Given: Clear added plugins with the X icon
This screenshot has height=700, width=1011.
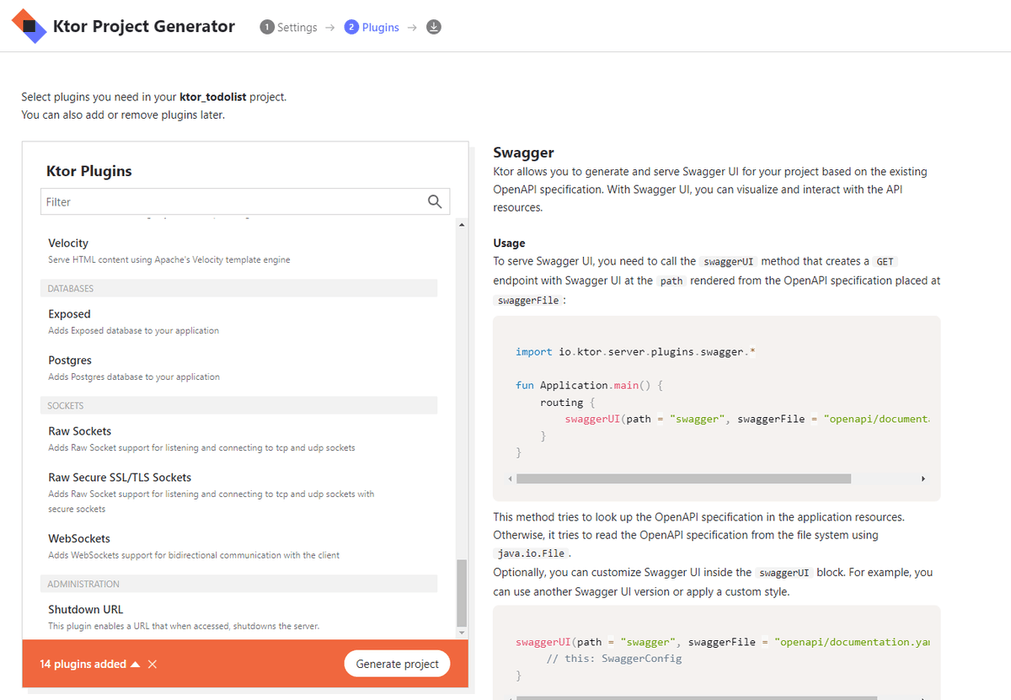Looking at the screenshot, I should click(x=152, y=664).
